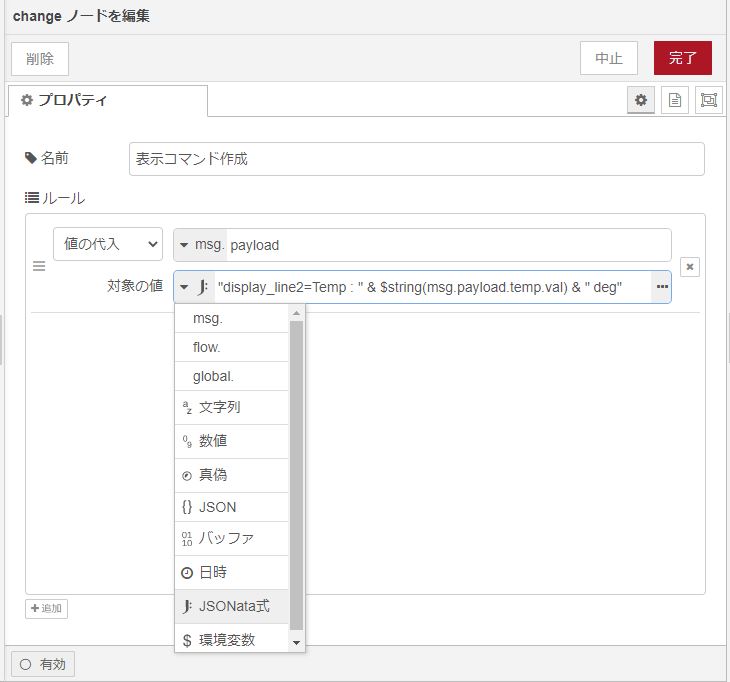Click the 削除 delete button
The image size is (730, 682).
coord(40,58)
